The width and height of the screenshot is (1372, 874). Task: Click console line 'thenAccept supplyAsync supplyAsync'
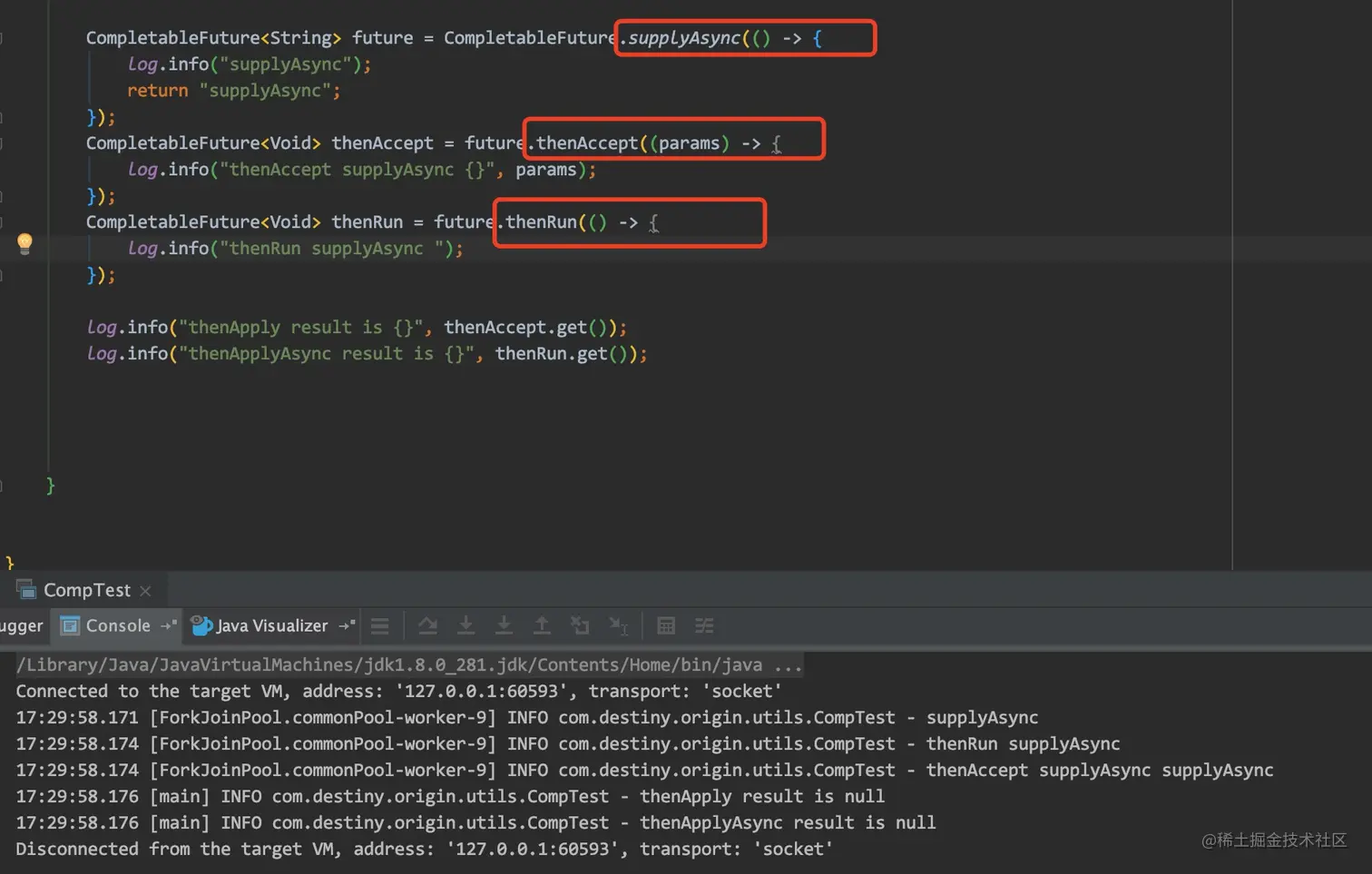click(x=644, y=770)
